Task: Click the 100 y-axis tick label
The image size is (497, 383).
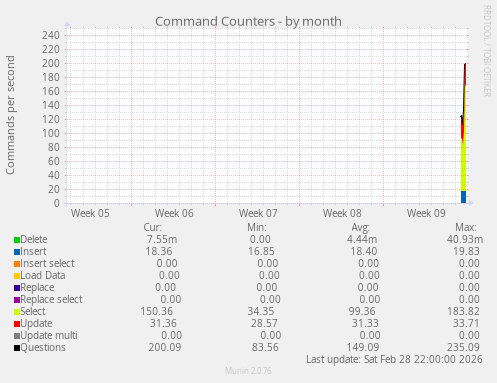Action: pyautogui.click(x=51, y=133)
